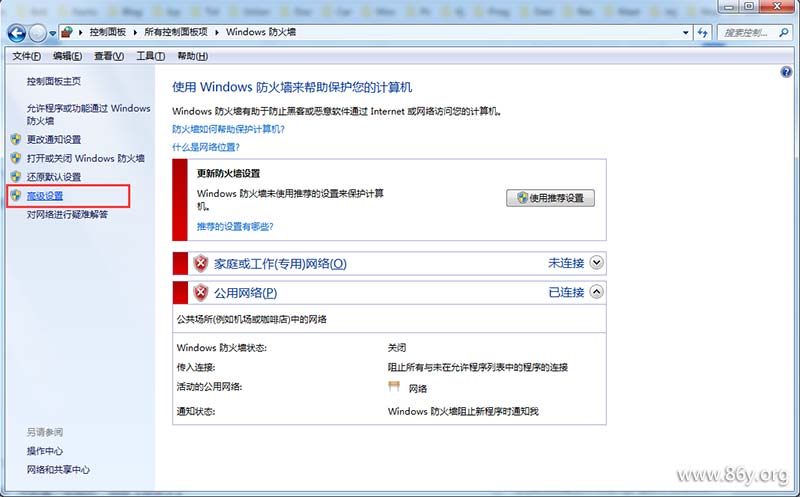Click Windows 防火墙阻止新程序时通知我 text
800x497 pixels.
click(x=463, y=411)
